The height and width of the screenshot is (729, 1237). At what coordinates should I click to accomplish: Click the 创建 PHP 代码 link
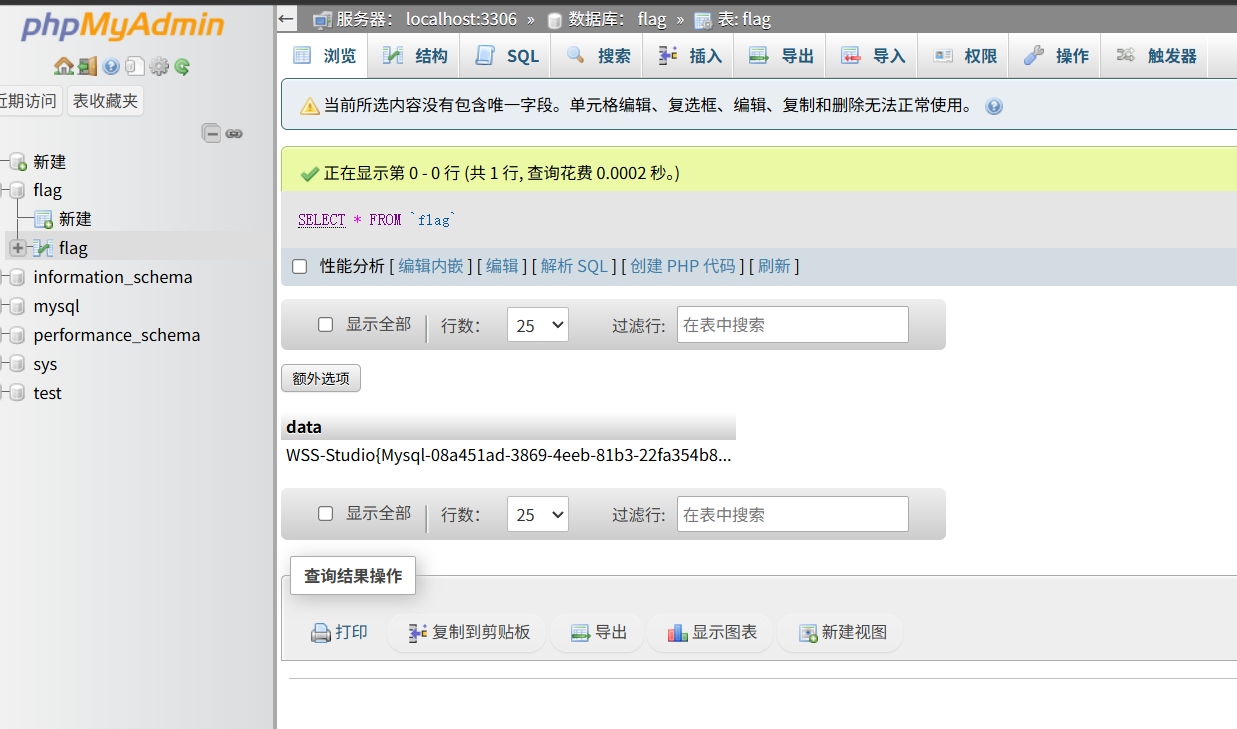coord(682,266)
